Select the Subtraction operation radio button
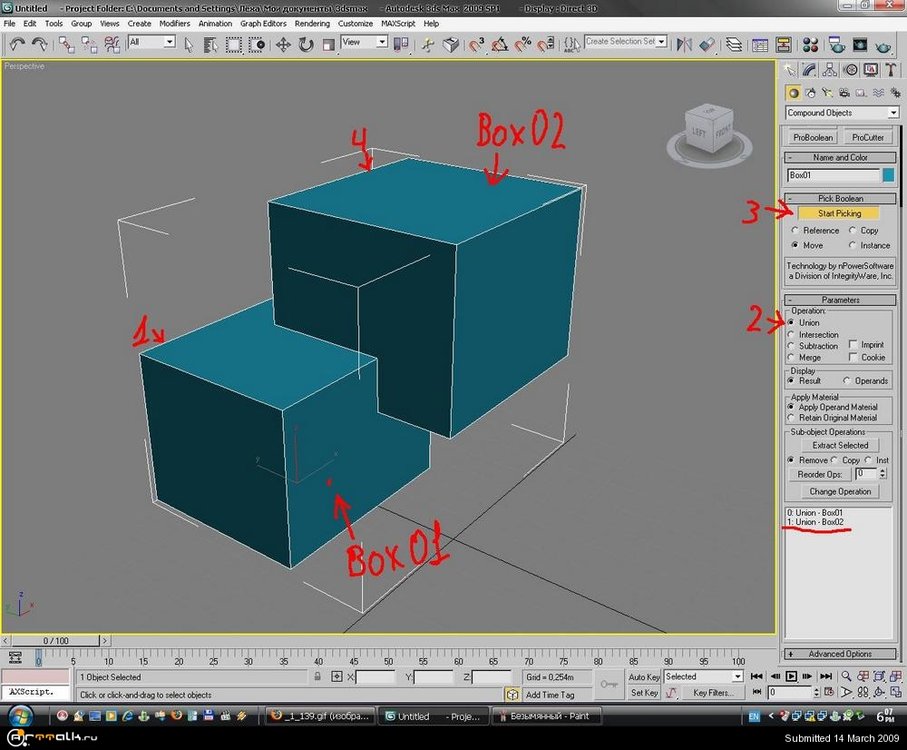The height and width of the screenshot is (750, 907). coord(792,346)
